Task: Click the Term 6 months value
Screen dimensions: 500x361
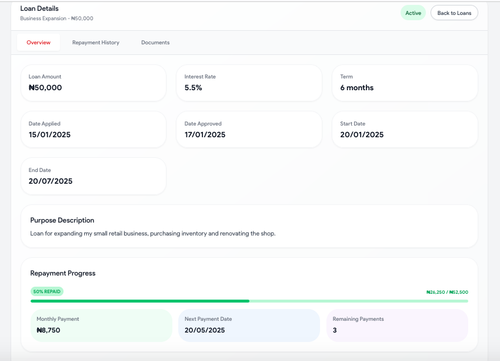Action: click(357, 88)
